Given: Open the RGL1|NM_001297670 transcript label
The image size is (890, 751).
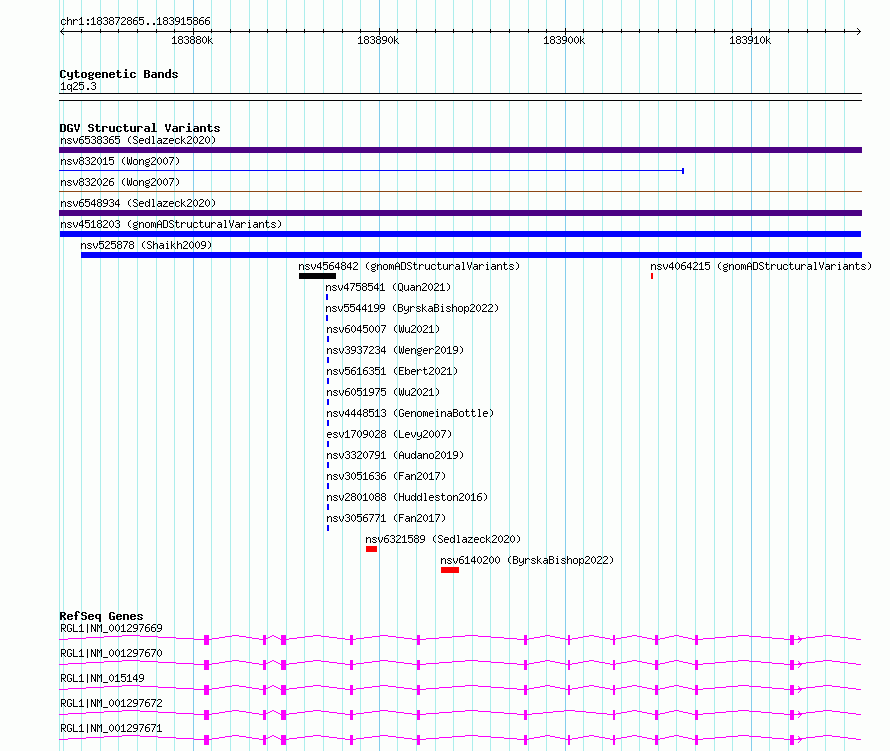Looking at the screenshot, I should pos(111,653).
